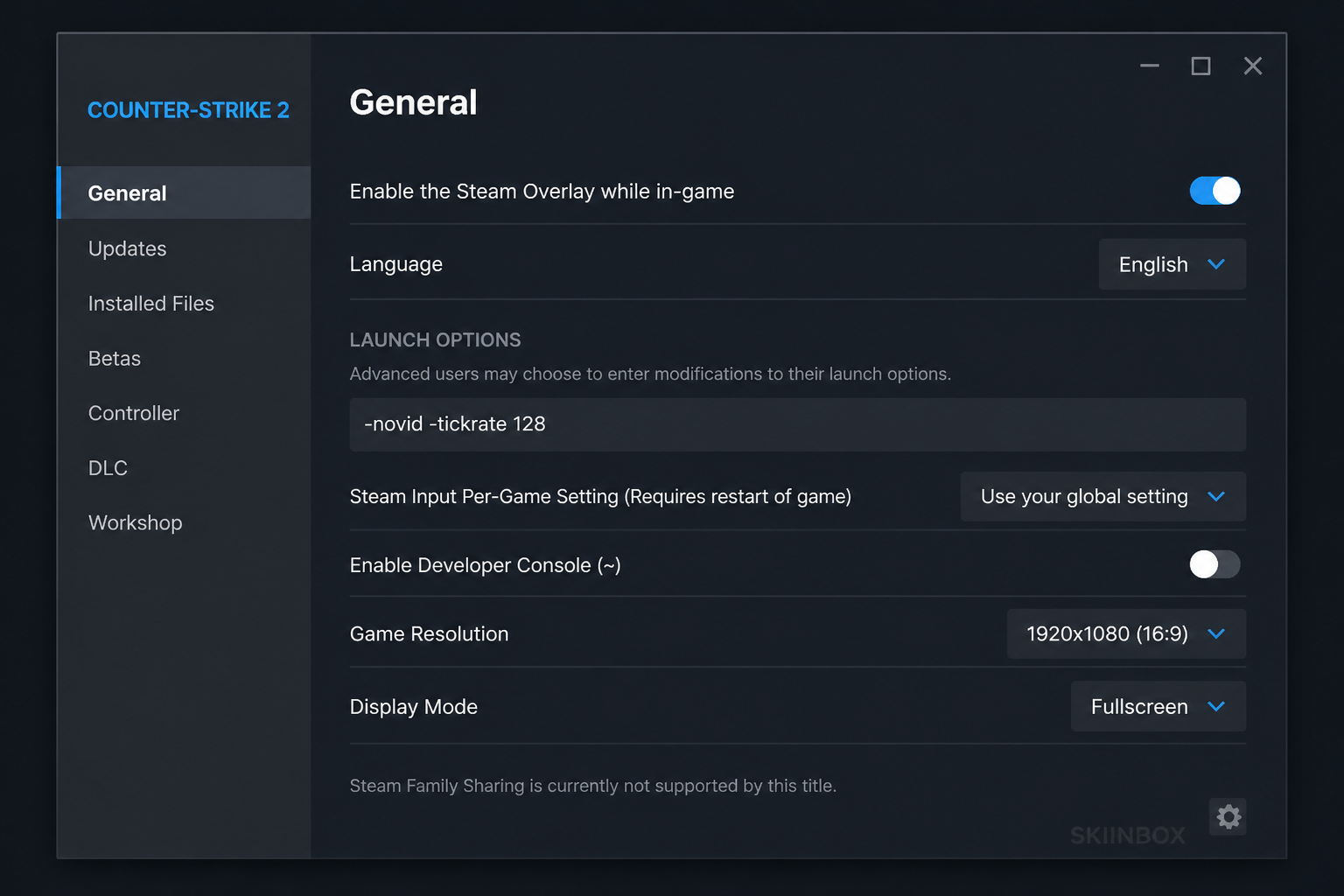Open the Display Mode Fullscreen dropdown
Screen dimensions: 1344x896
1158,706
